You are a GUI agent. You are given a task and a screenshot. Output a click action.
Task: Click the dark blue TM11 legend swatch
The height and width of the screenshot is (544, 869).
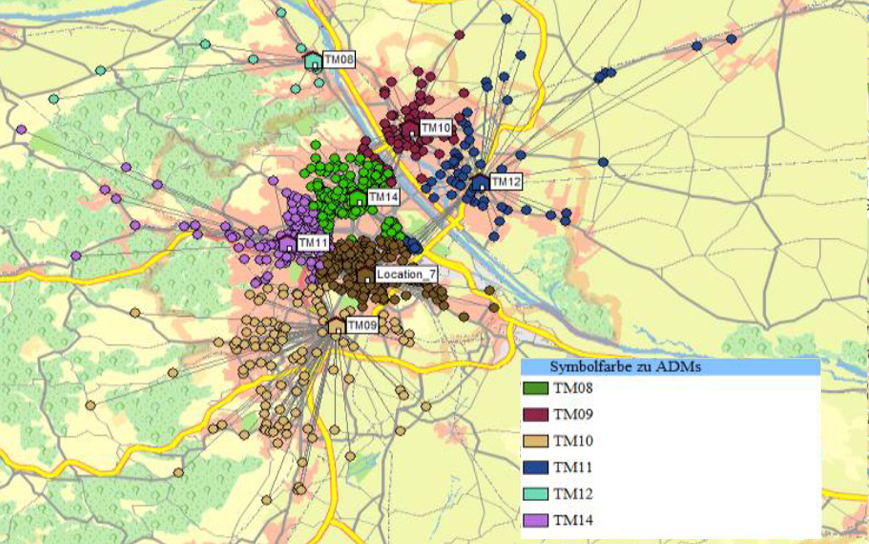coord(536,468)
